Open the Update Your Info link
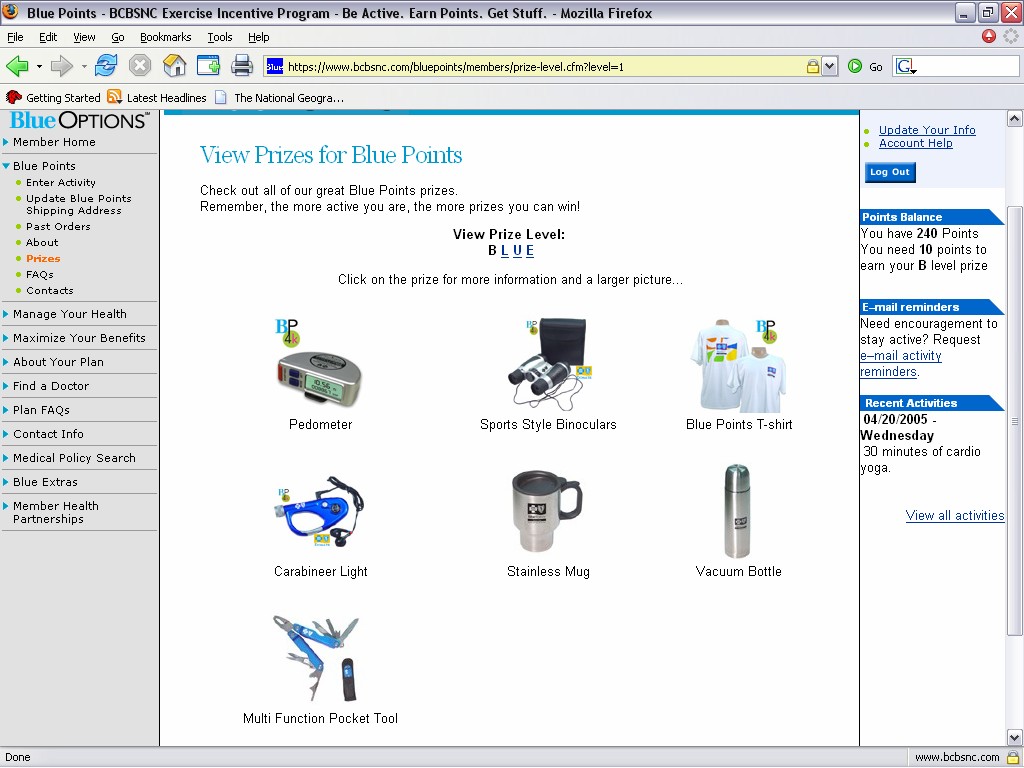The image size is (1024, 768). [927, 130]
